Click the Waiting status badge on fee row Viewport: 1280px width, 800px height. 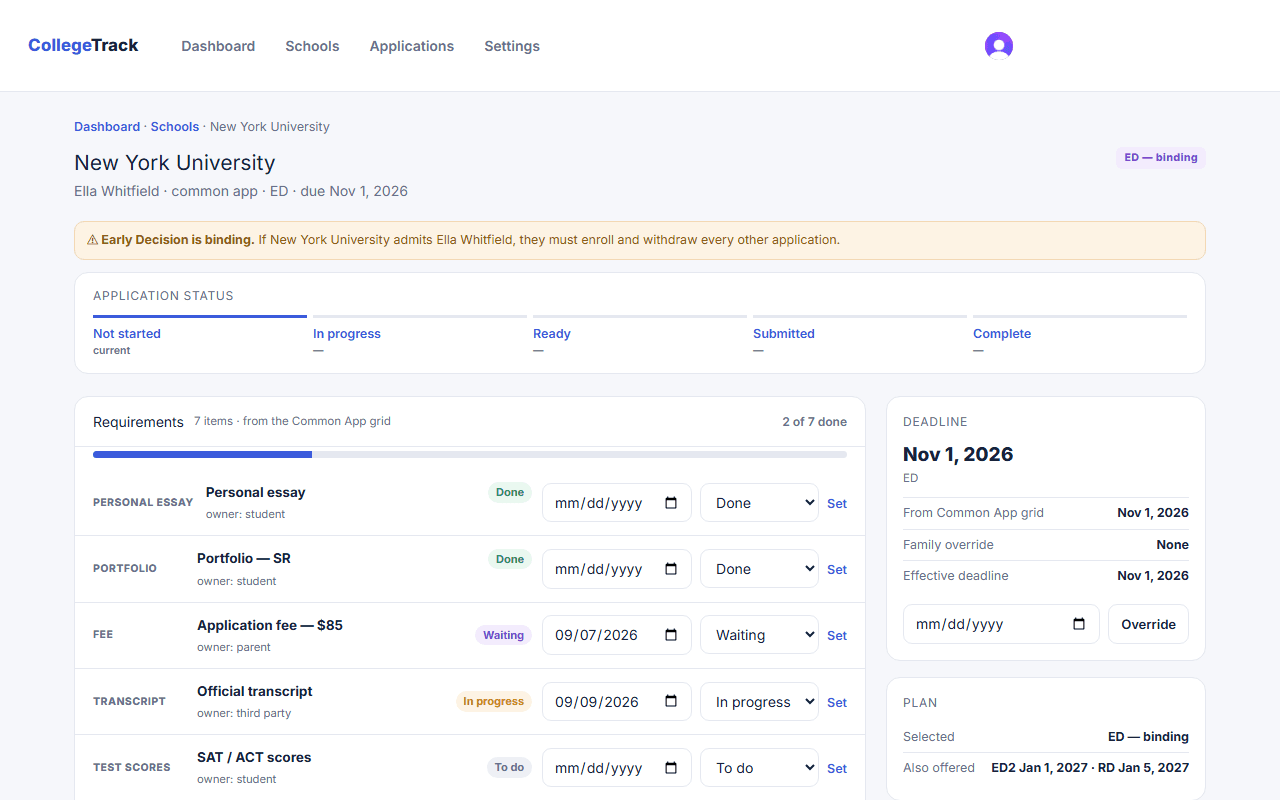503,635
